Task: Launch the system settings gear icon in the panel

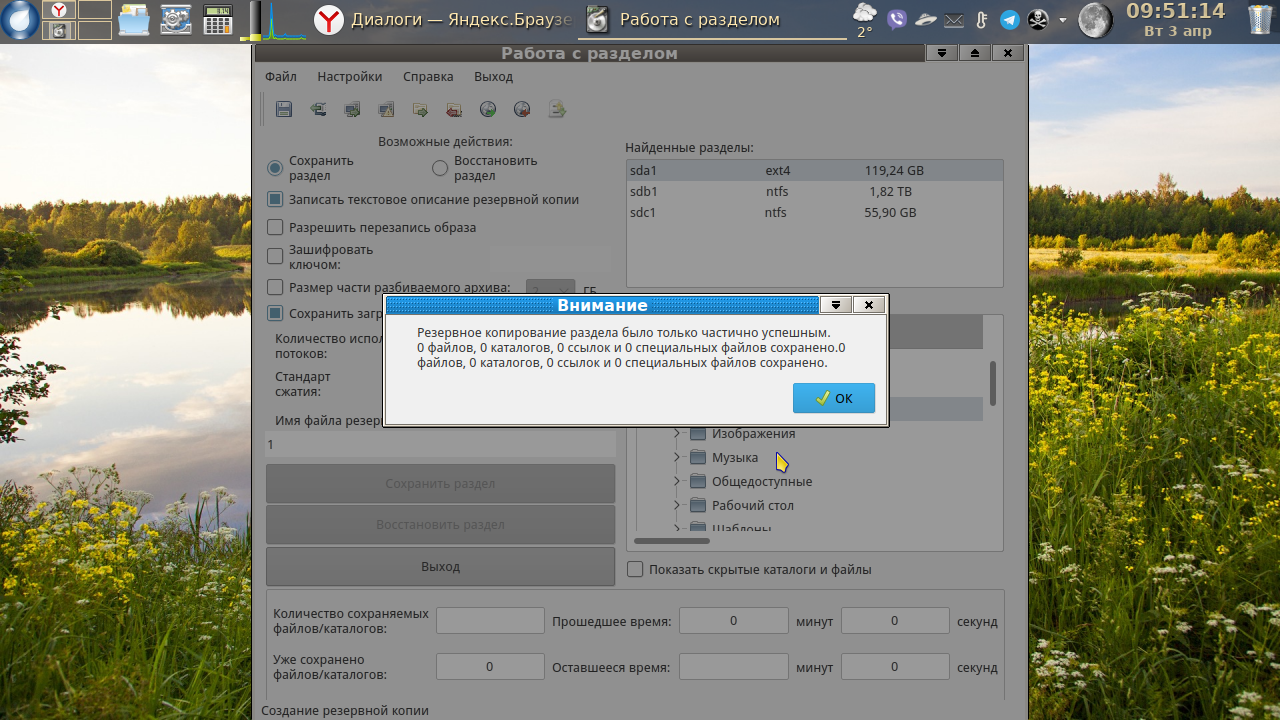Action: [176, 20]
